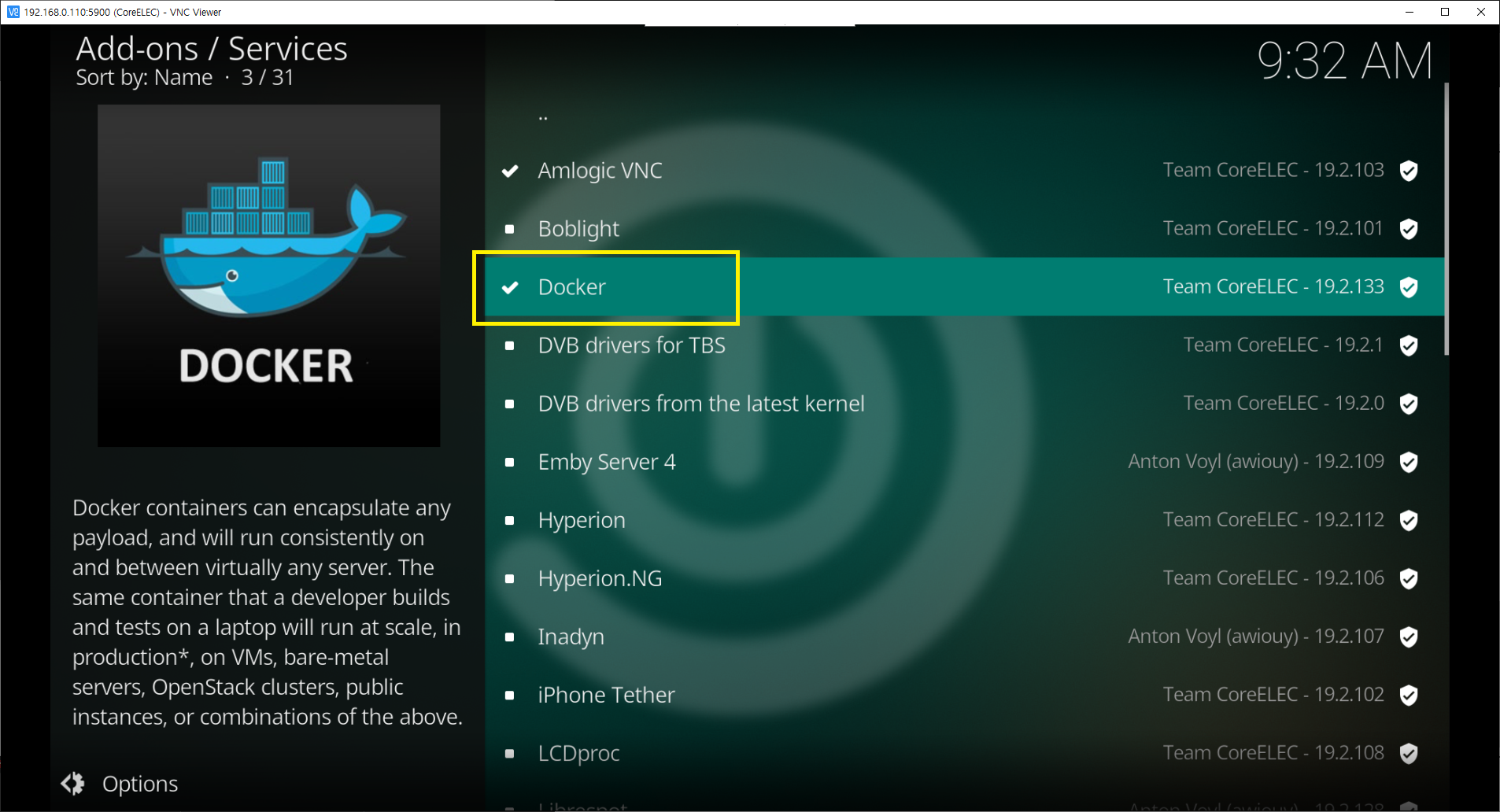
Task: Open the Inadyn add-on
Action: tap(965, 637)
